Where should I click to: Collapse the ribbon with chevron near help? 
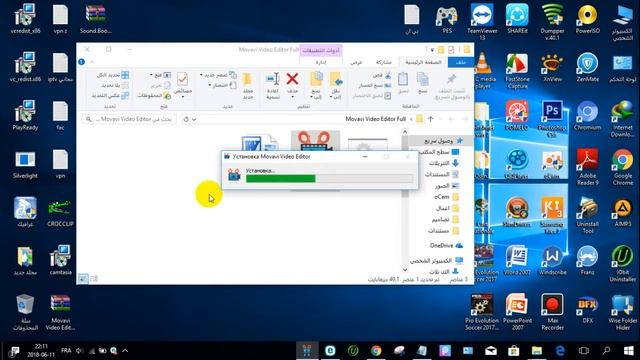tap(92, 62)
